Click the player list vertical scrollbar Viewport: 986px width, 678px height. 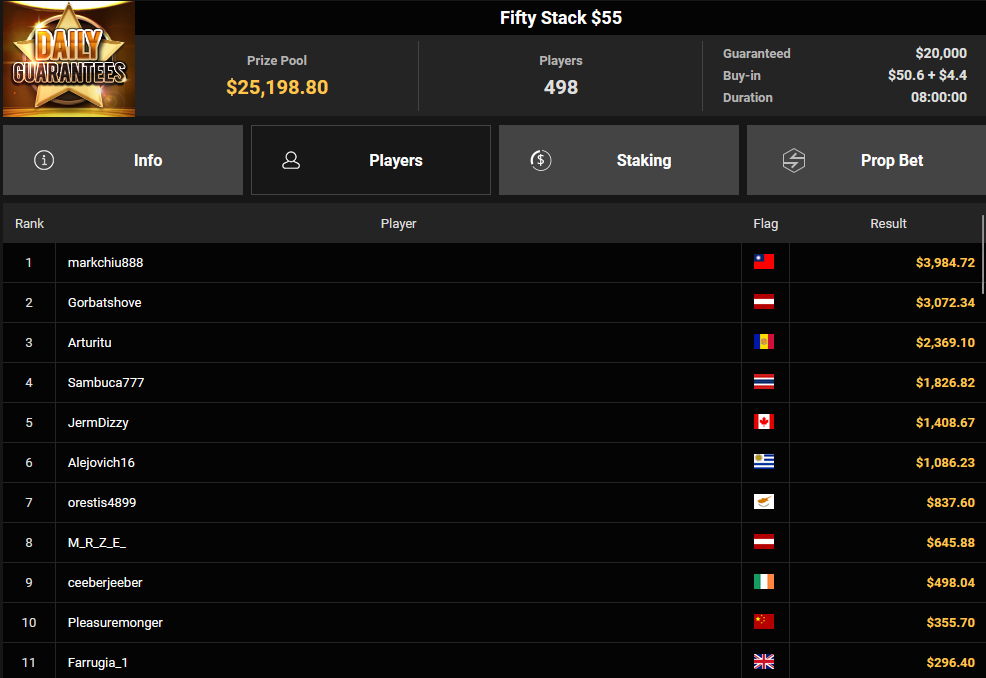coord(983,254)
